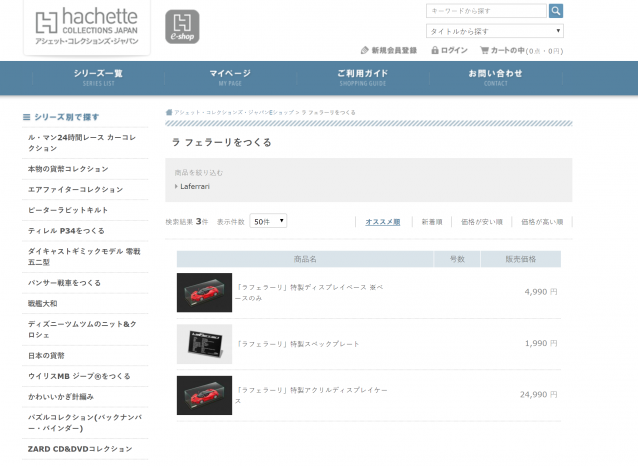This screenshot has width=638, height=466.
Task: Click the シリーズ別で探す list icon
Action: (26, 117)
